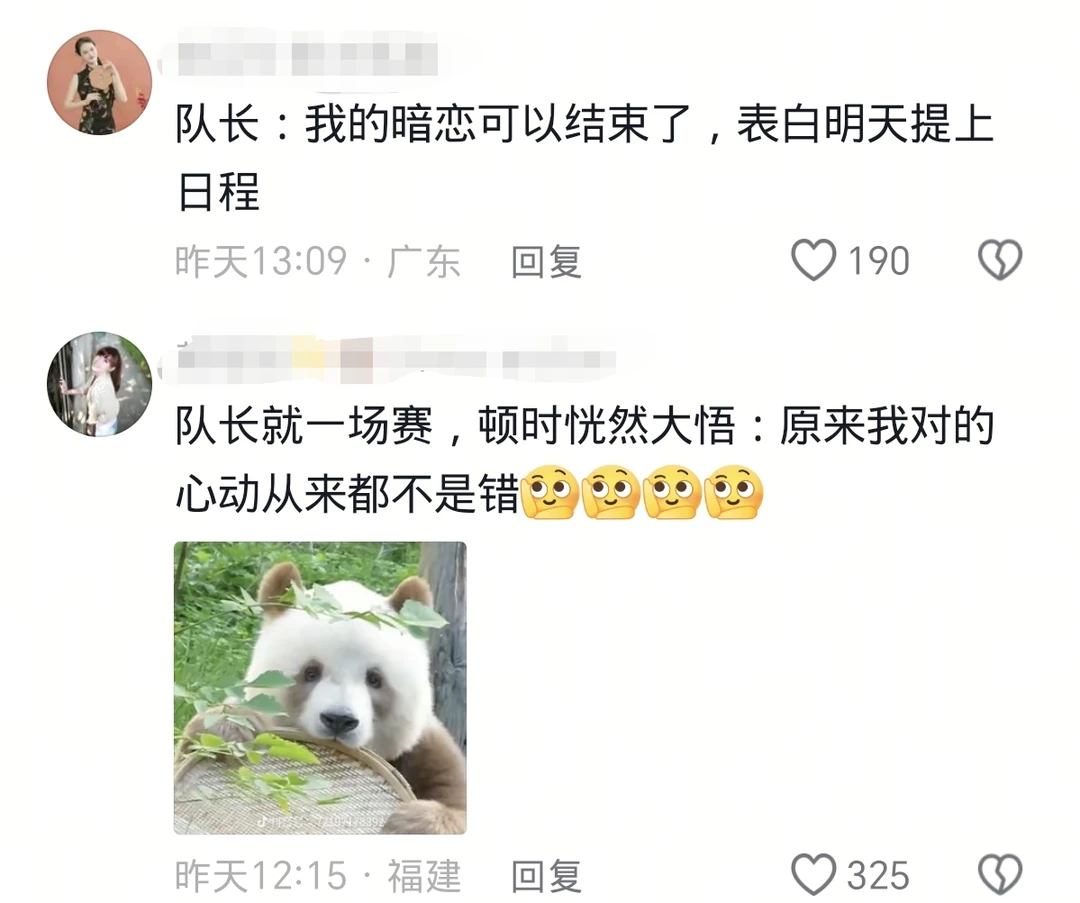Image resolution: width=1080 pixels, height=903 pixels.
Task: Open the panda picture attached to comment
Action: click(x=320, y=688)
